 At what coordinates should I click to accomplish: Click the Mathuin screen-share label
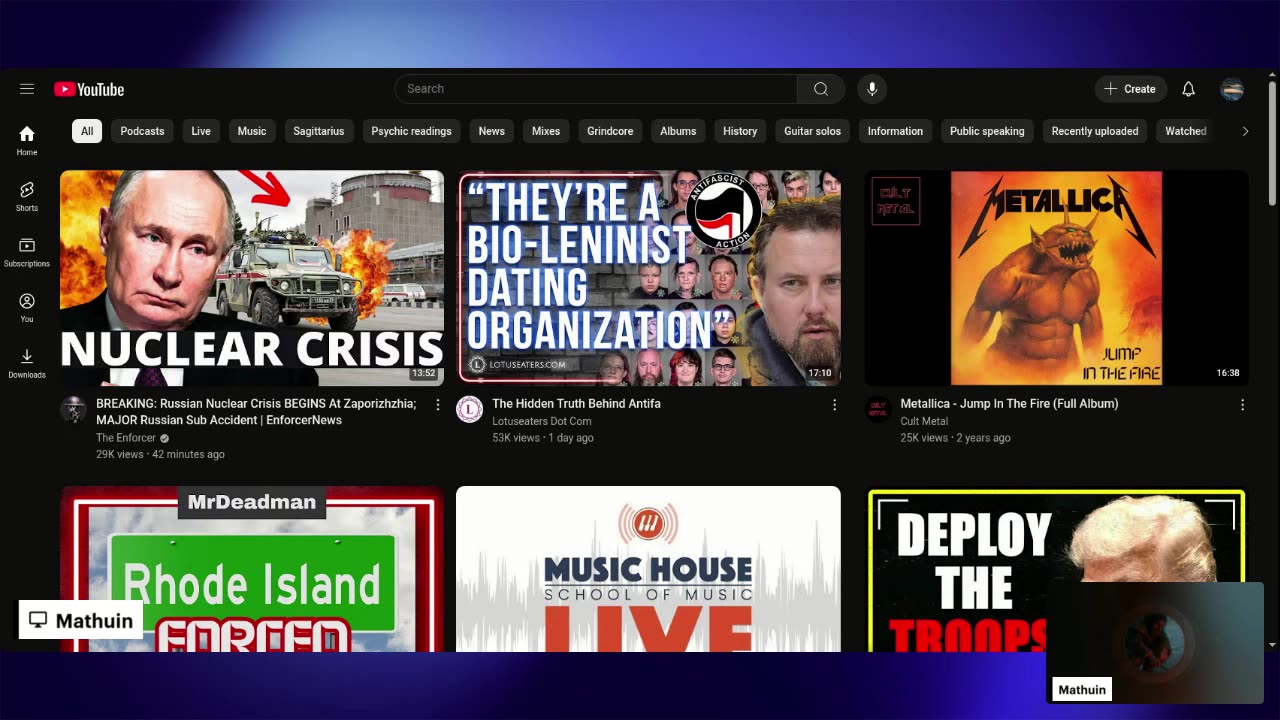[81, 620]
